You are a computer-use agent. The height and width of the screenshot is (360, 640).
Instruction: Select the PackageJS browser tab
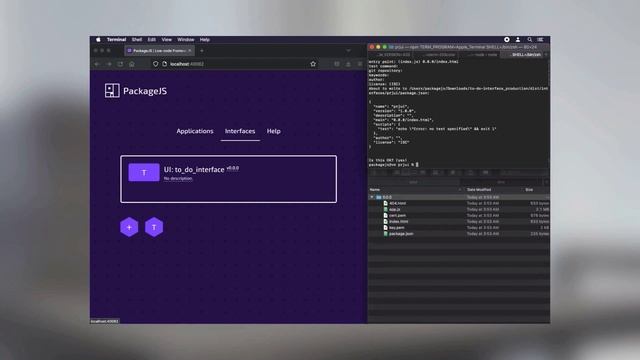coord(159,51)
